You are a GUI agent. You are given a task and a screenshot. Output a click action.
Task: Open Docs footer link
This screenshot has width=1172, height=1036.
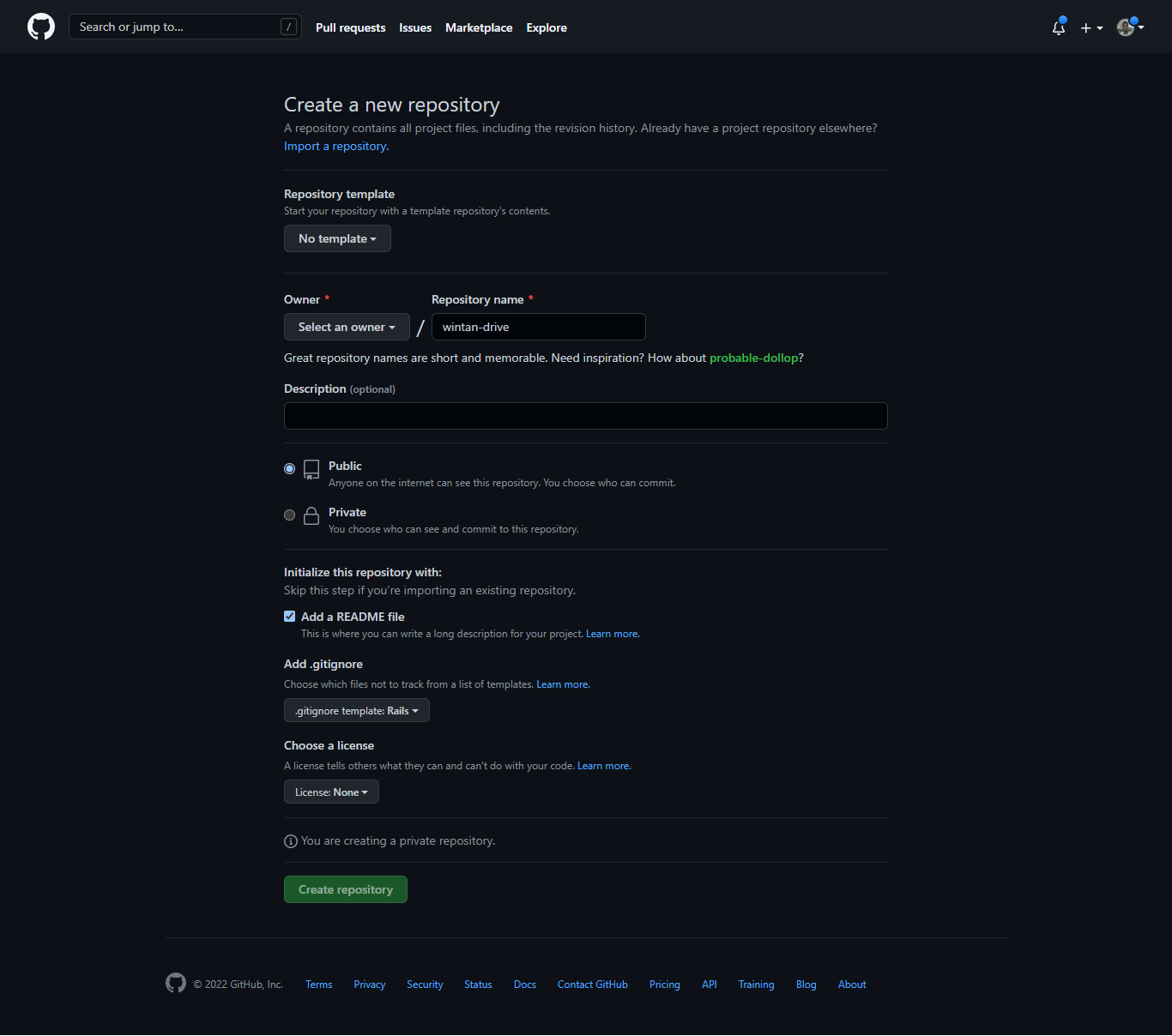click(x=525, y=985)
